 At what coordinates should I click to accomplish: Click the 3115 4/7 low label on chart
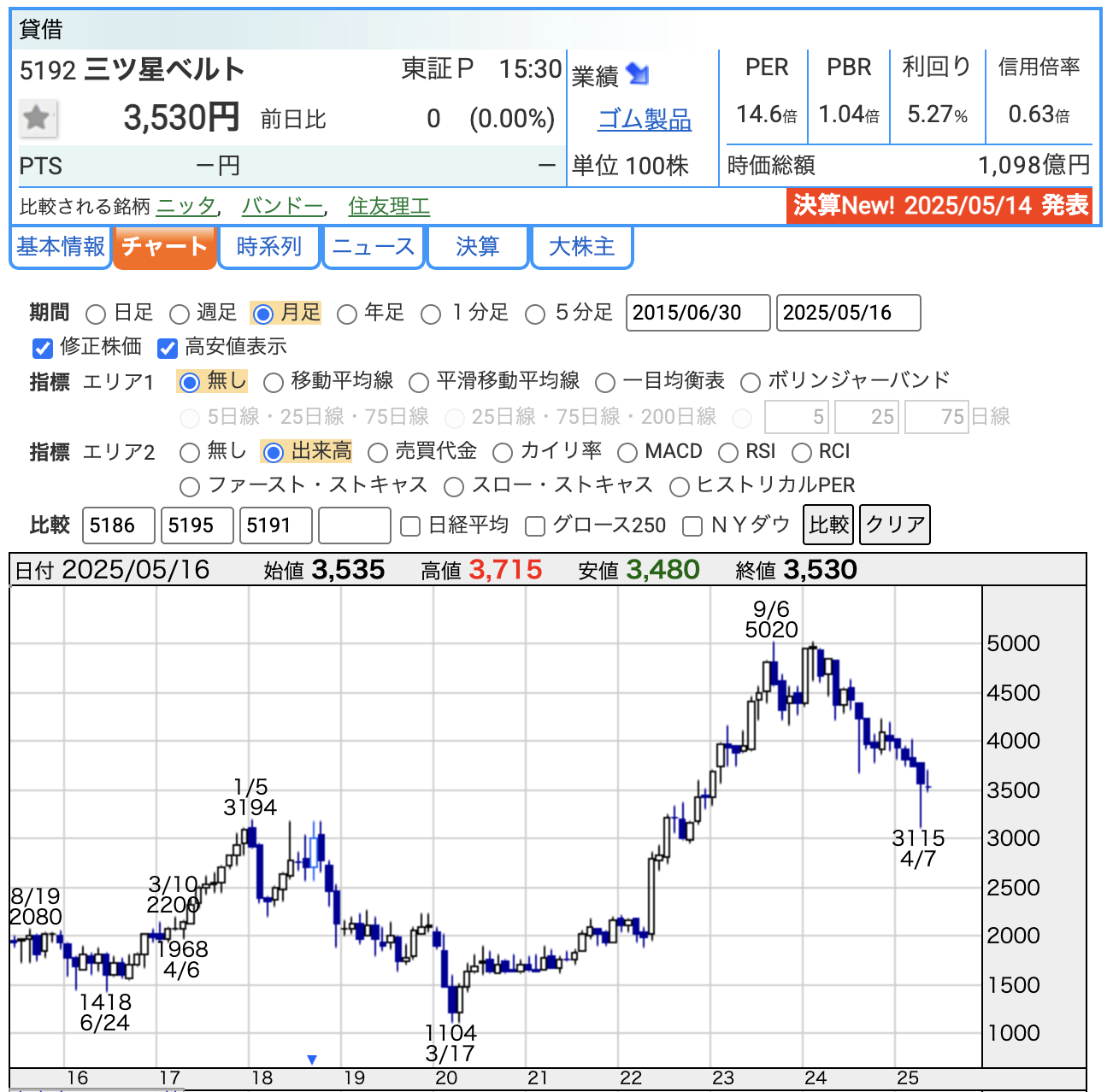[x=918, y=848]
